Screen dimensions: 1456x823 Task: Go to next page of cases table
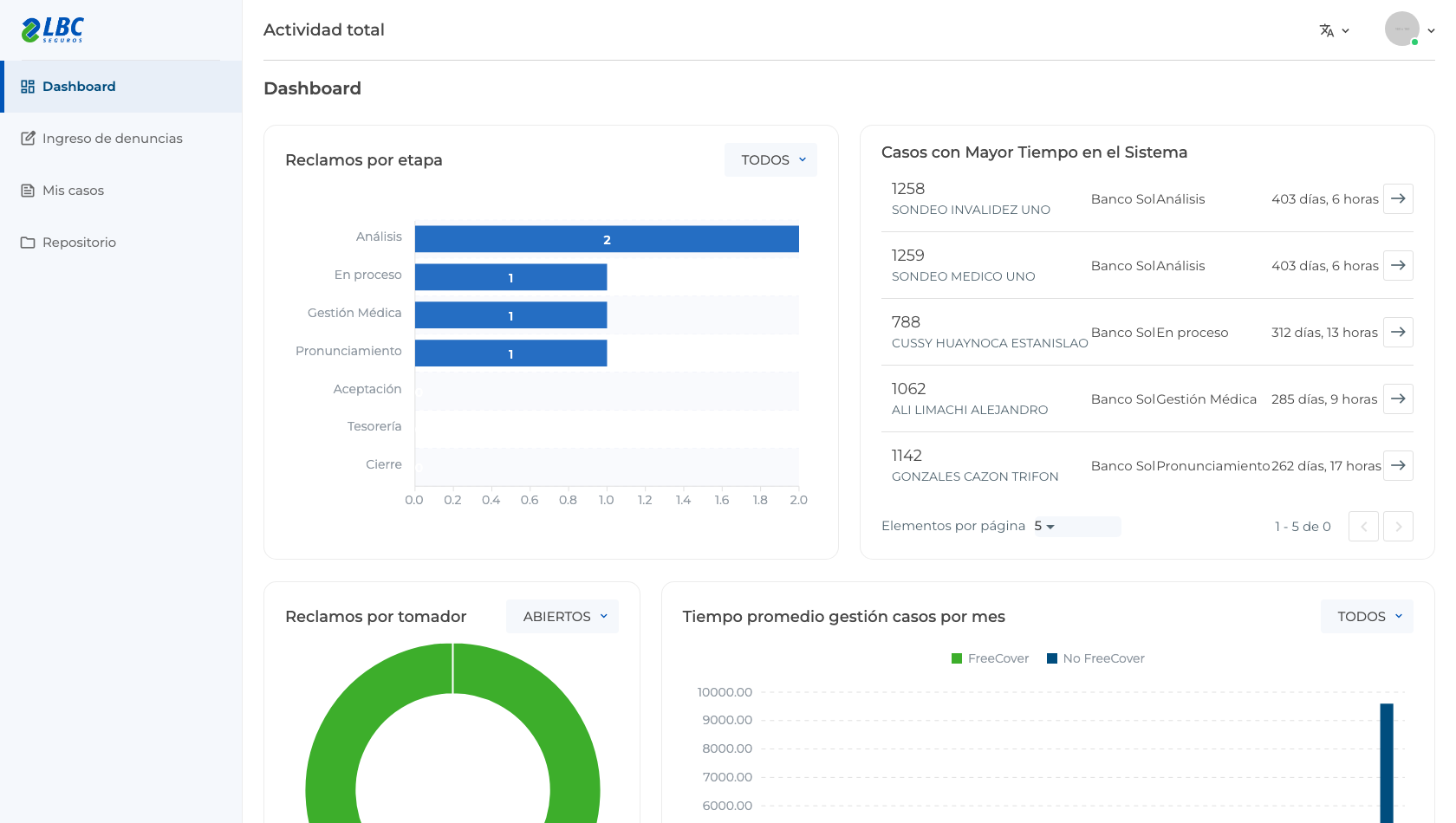pyautogui.click(x=1398, y=526)
